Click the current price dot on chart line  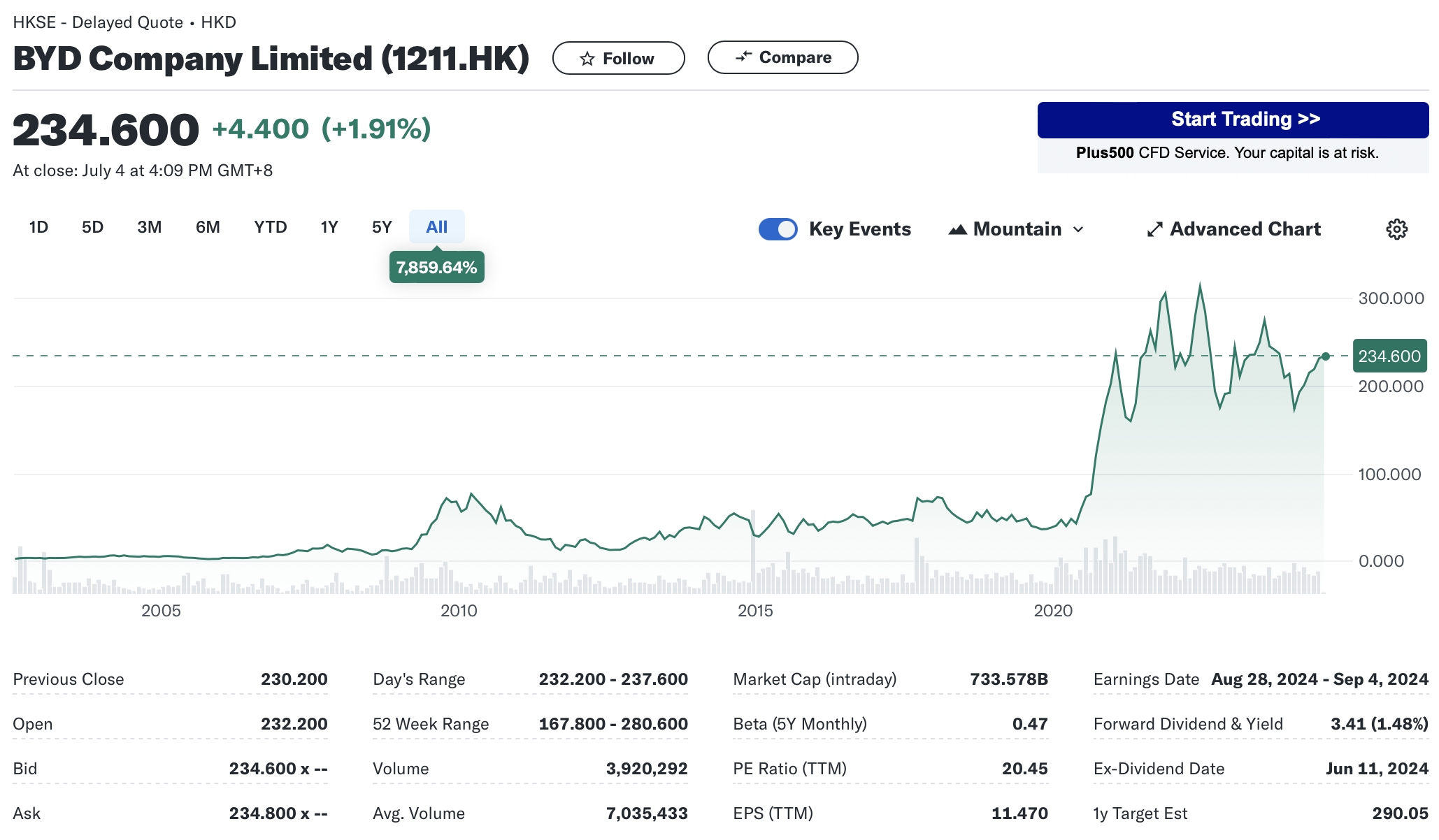click(x=1325, y=356)
